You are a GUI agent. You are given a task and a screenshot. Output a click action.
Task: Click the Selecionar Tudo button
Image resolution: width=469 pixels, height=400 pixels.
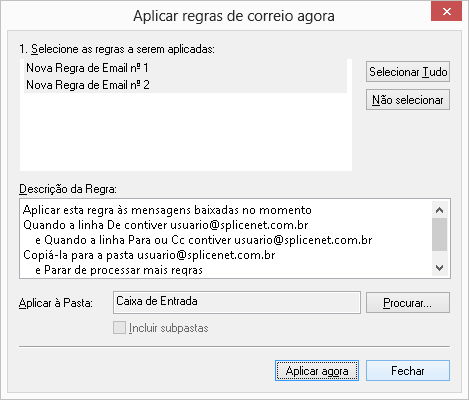click(x=408, y=72)
